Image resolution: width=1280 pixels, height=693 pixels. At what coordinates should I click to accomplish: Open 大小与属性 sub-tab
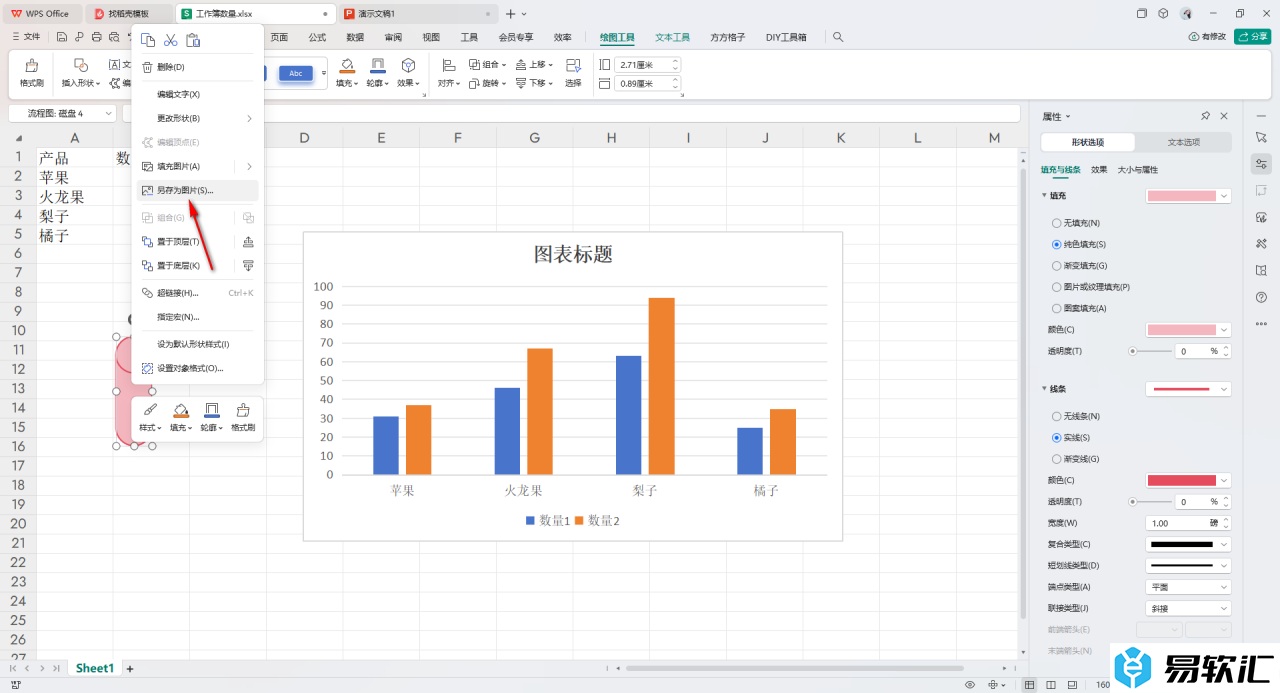pyautogui.click(x=1137, y=170)
